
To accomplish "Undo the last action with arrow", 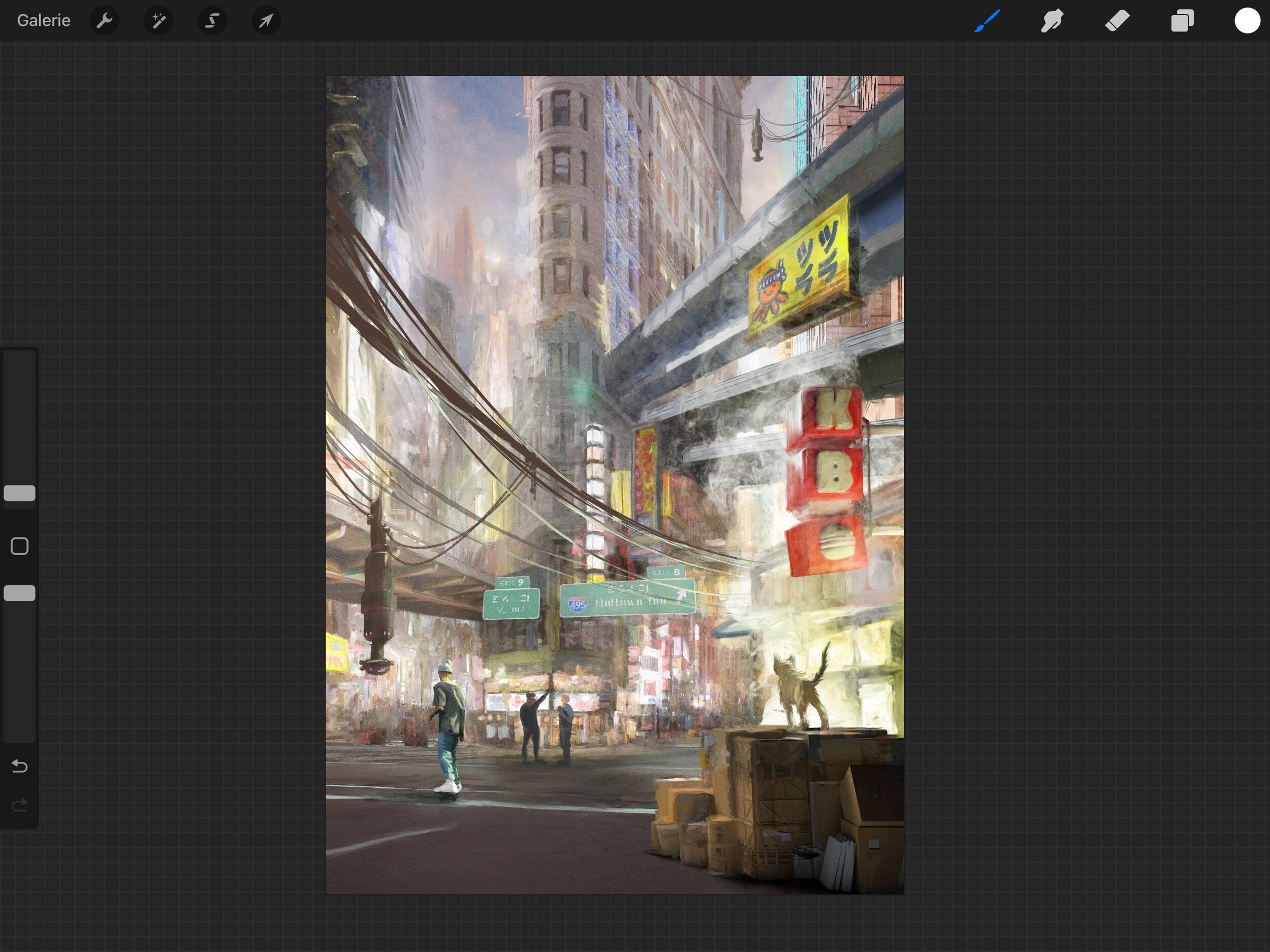I will click(19, 766).
